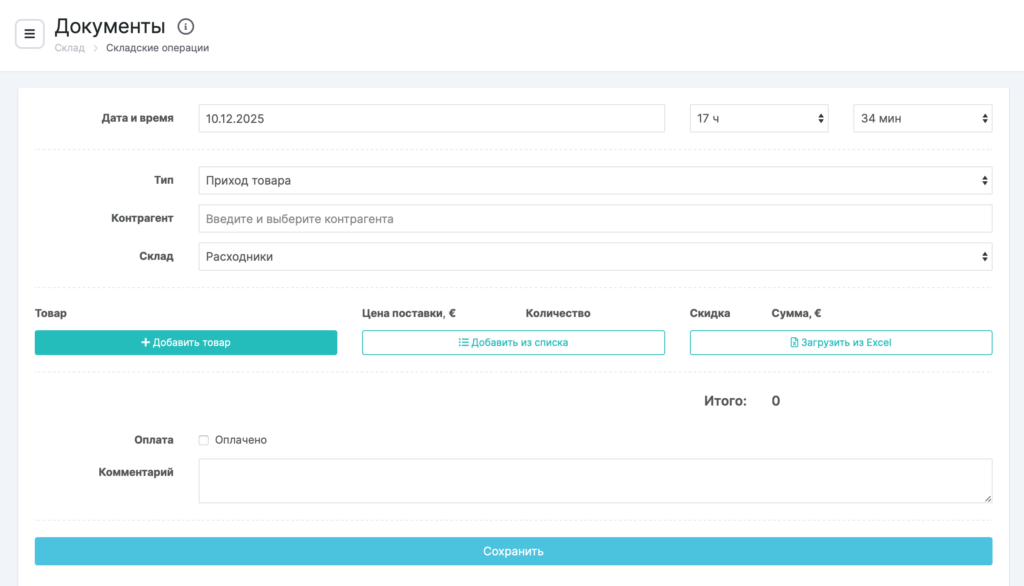Open the hours dropdown showing 17 ч
The width and height of the screenshot is (1024, 586).
tap(760, 118)
